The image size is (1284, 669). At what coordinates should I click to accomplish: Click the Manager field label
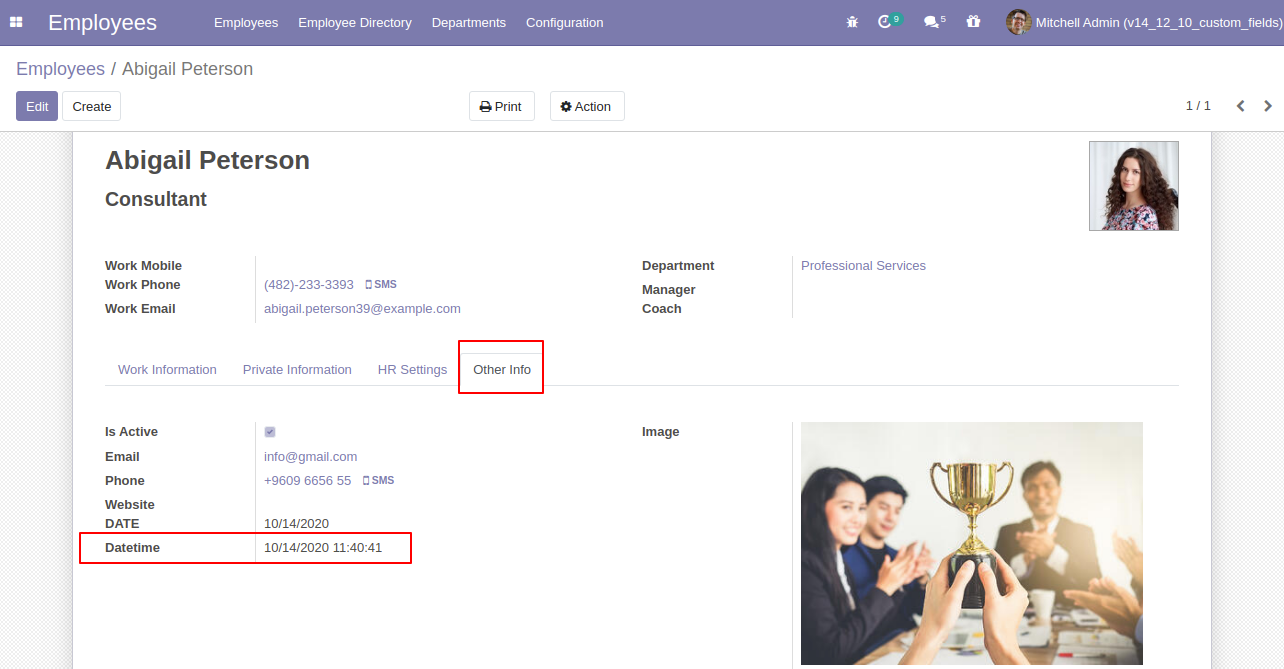(x=668, y=290)
